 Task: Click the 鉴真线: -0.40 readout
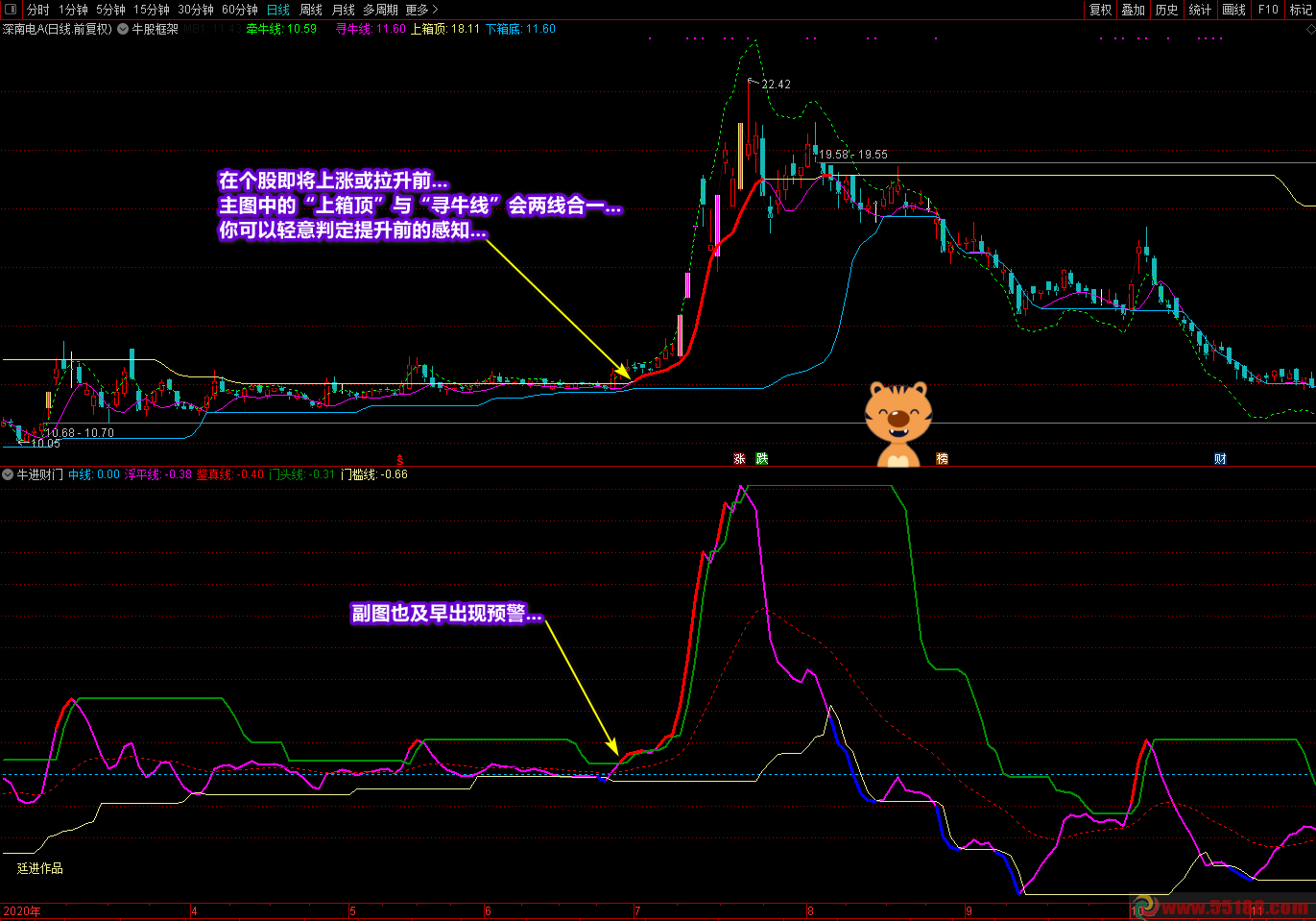230,474
